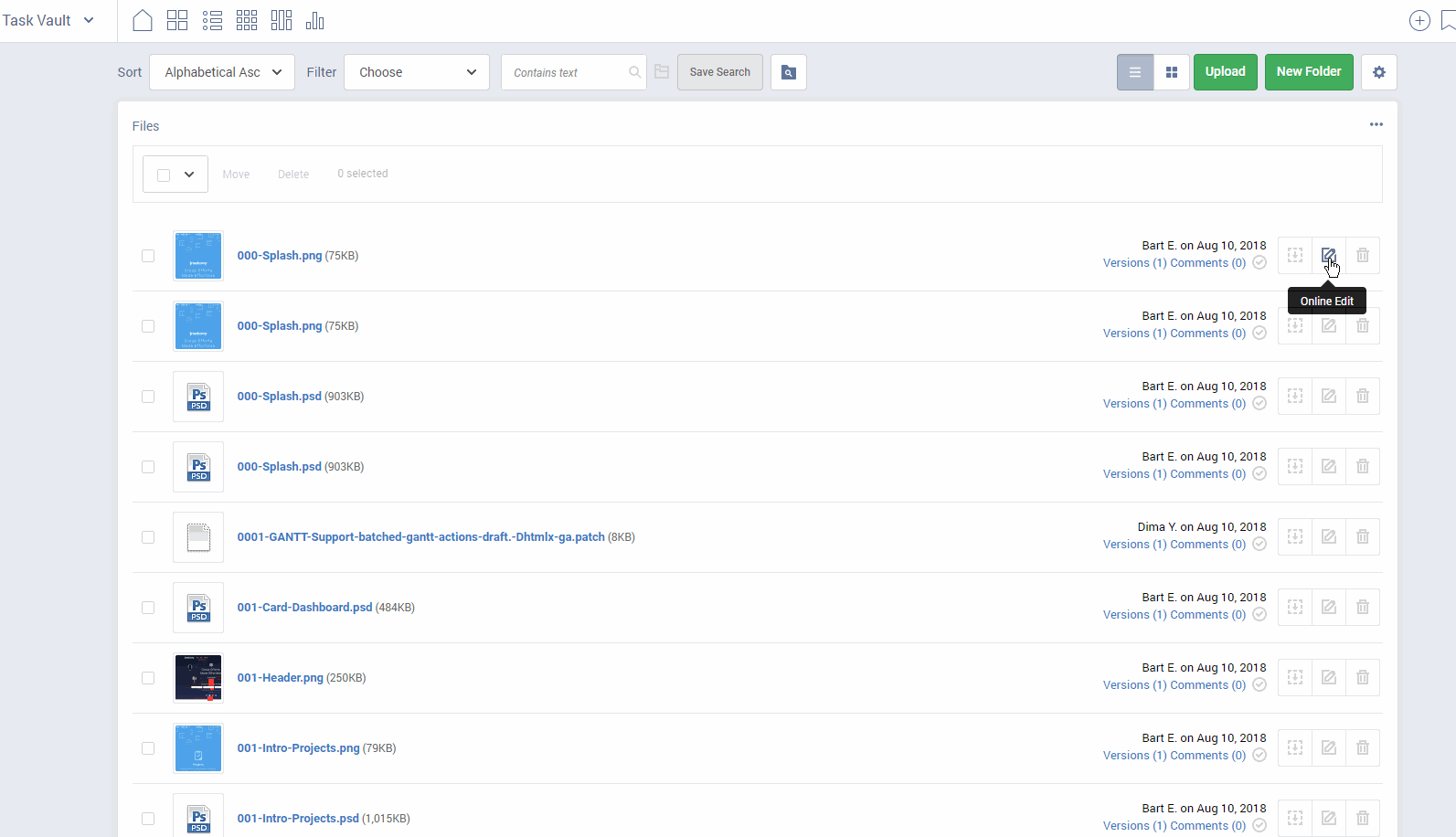Click the home icon in top navigation
1456x837 pixels.
(143, 20)
